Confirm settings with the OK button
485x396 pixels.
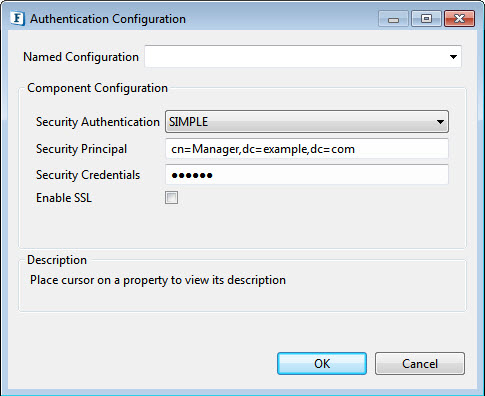pyautogui.click(x=322, y=364)
